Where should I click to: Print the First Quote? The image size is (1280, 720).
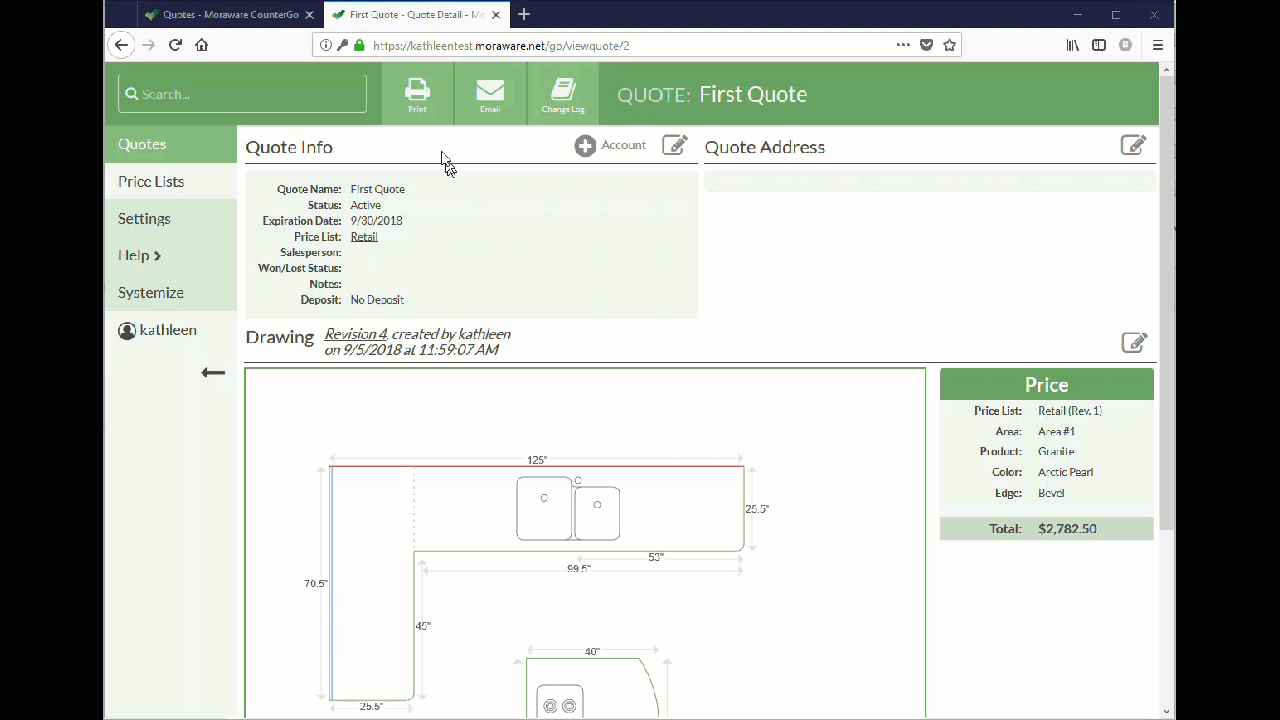point(417,94)
